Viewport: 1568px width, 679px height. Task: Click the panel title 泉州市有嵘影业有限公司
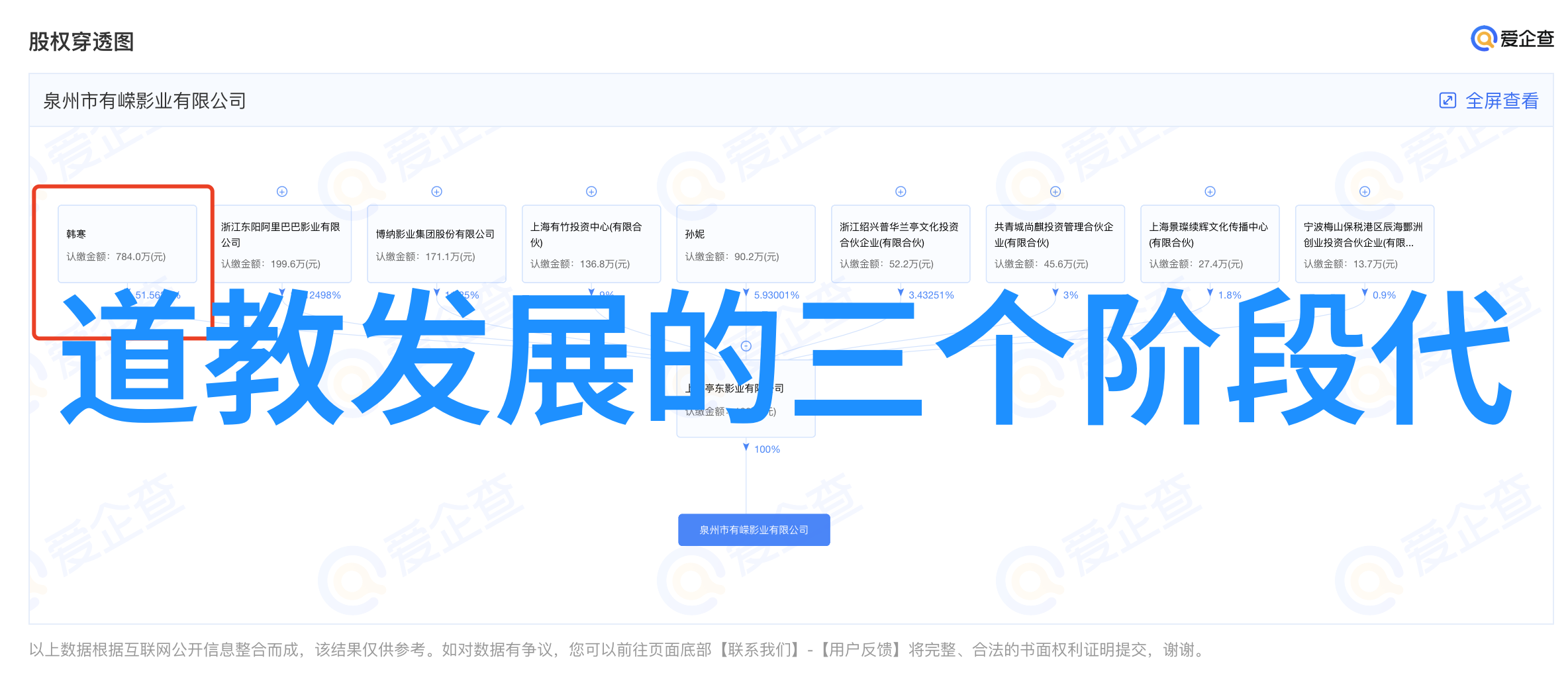(x=144, y=101)
